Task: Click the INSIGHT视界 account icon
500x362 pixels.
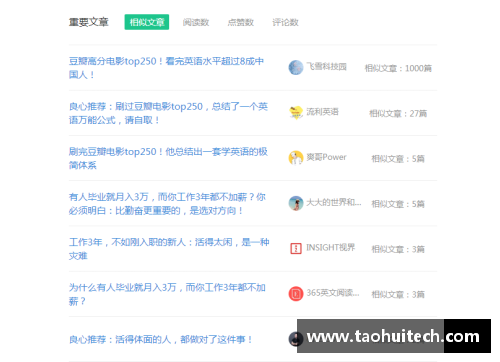Action: (x=296, y=248)
